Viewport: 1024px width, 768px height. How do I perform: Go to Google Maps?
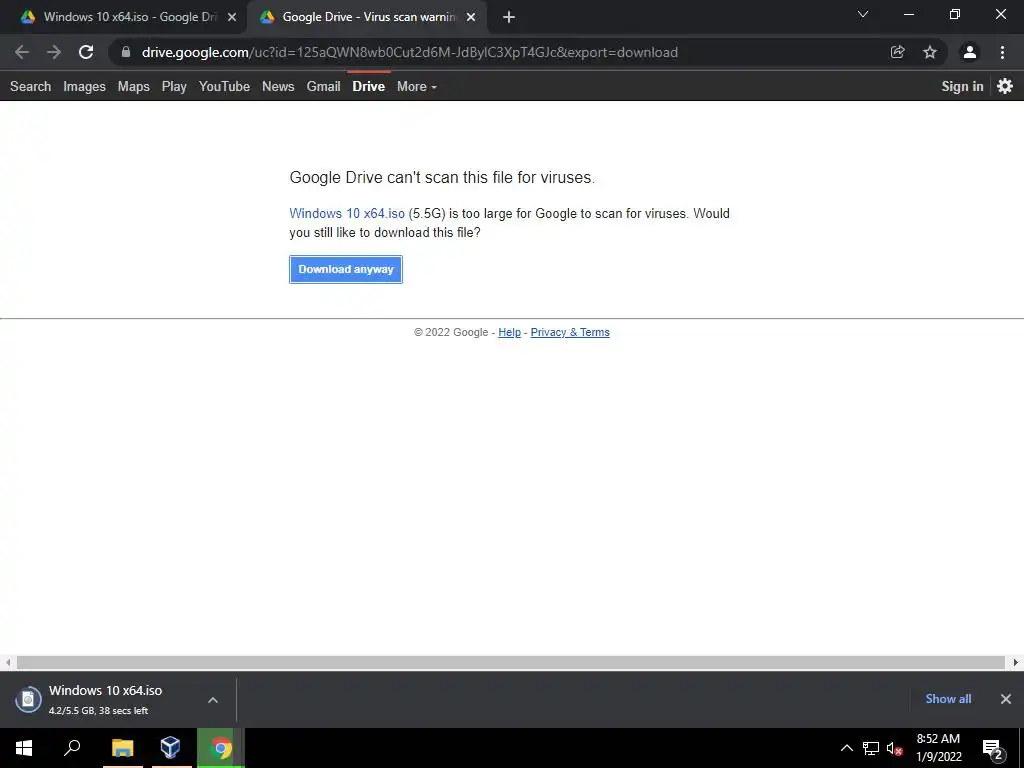coord(134,86)
